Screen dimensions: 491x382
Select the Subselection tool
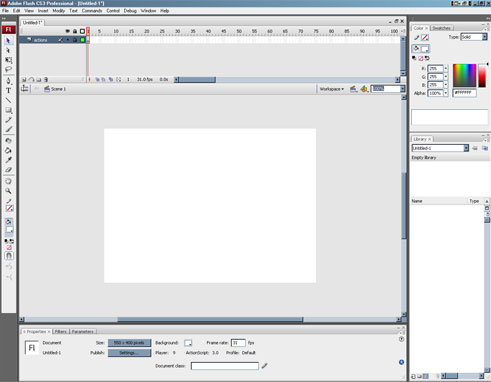click(8, 50)
